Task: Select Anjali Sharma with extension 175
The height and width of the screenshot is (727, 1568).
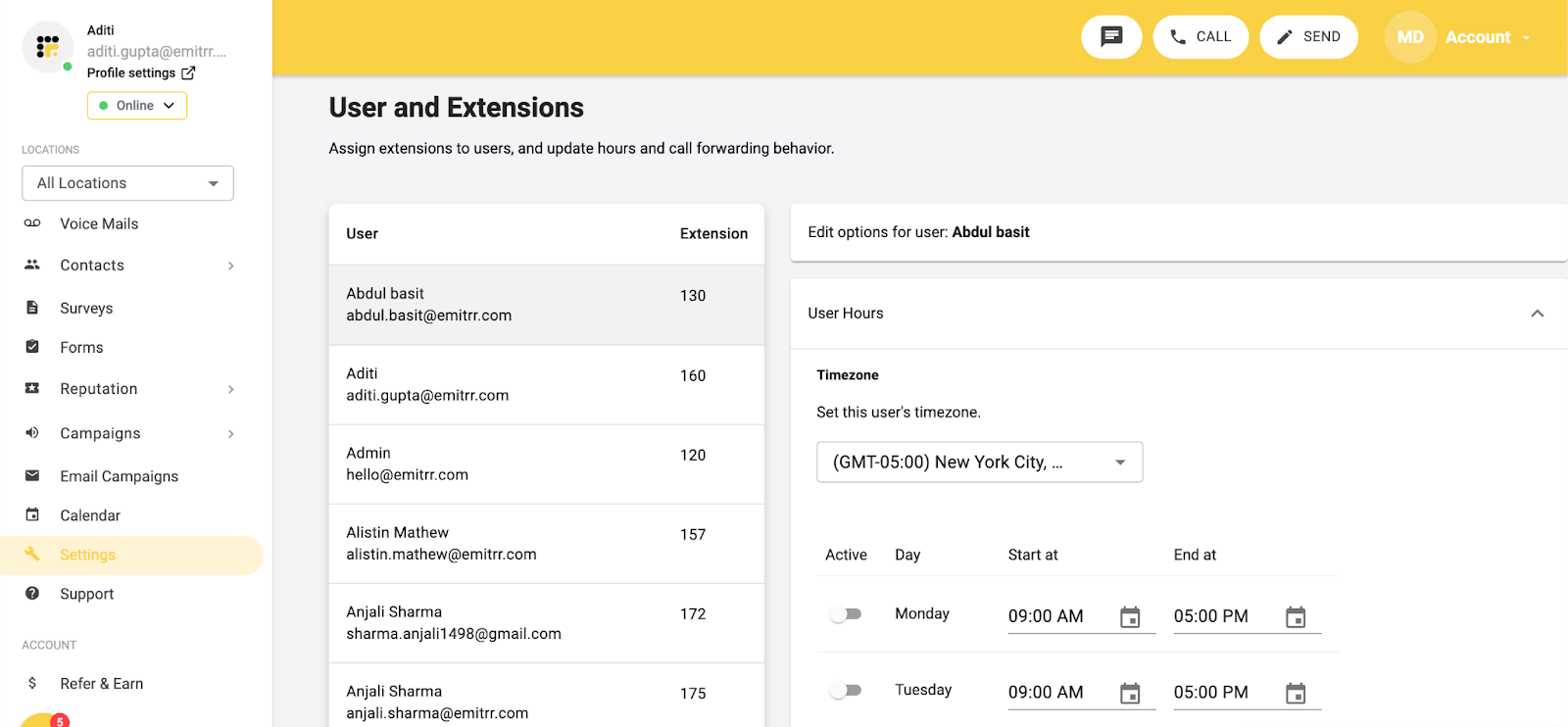Action: (x=547, y=698)
